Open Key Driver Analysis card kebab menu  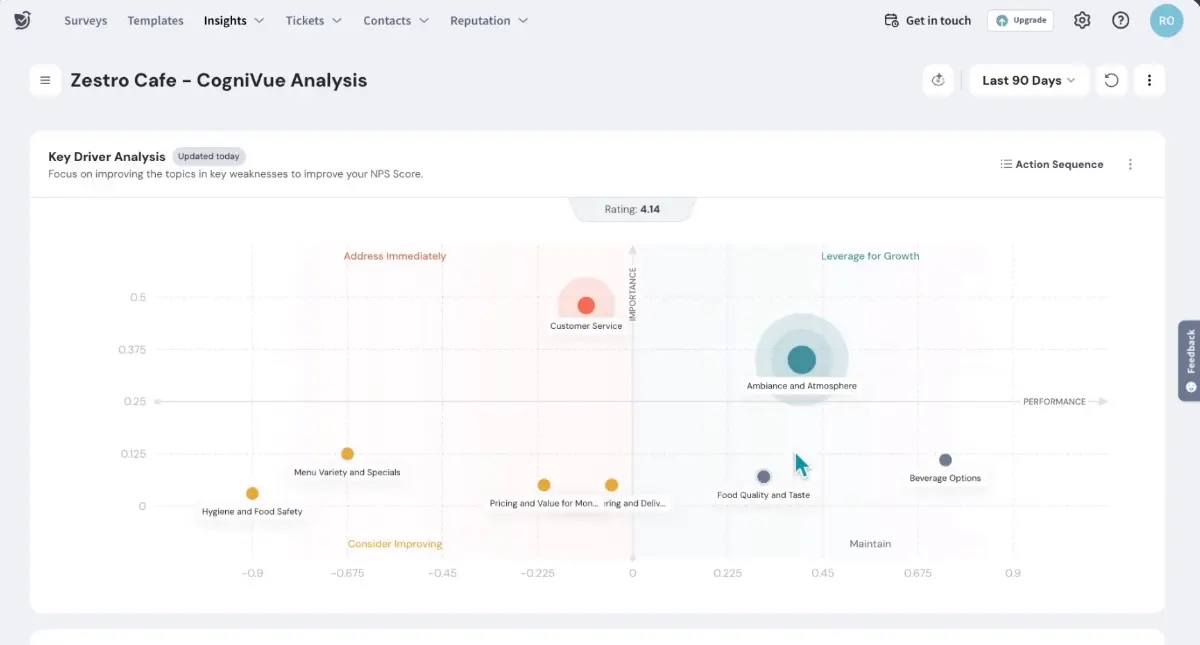1130,164
